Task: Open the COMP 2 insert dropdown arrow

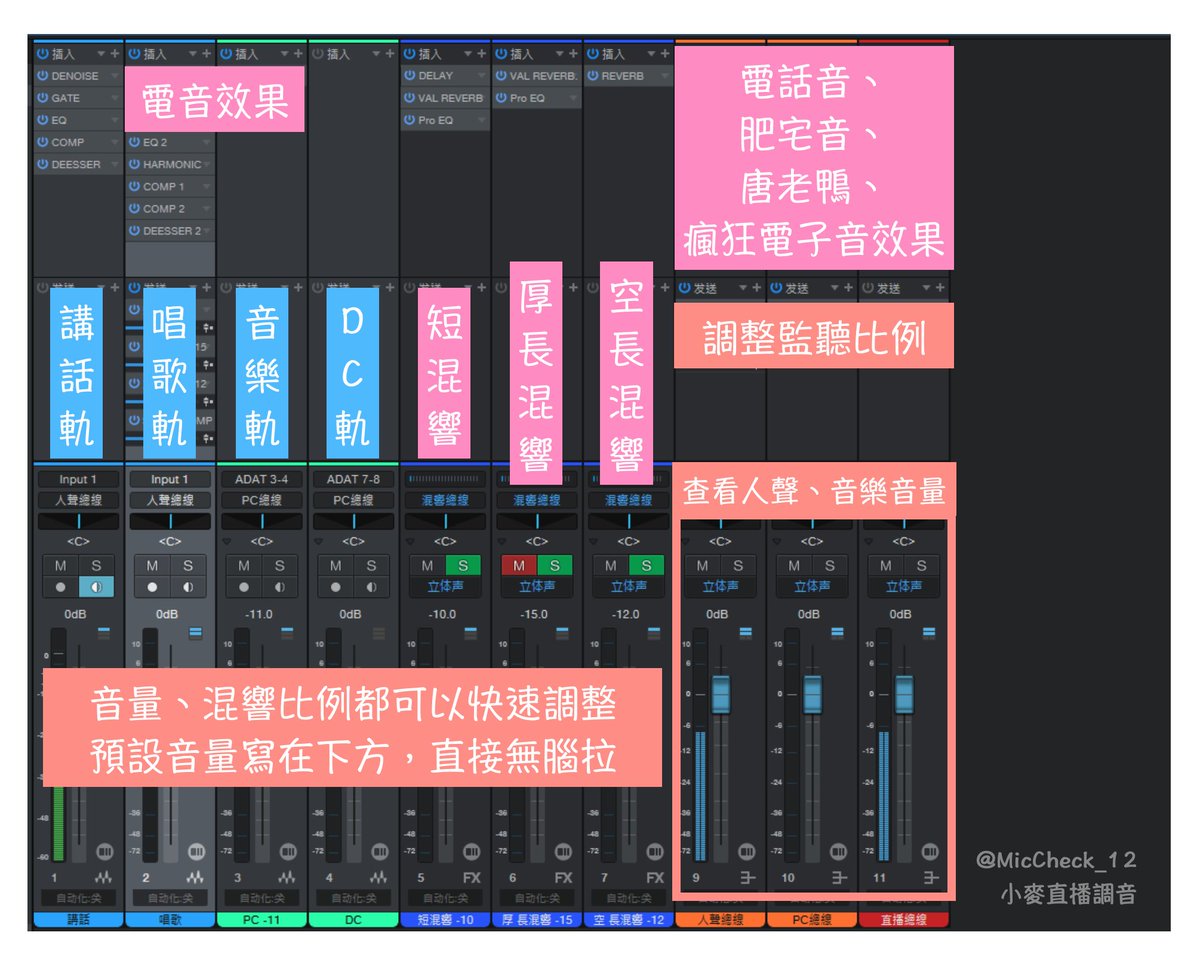Action: click(206, 209)
